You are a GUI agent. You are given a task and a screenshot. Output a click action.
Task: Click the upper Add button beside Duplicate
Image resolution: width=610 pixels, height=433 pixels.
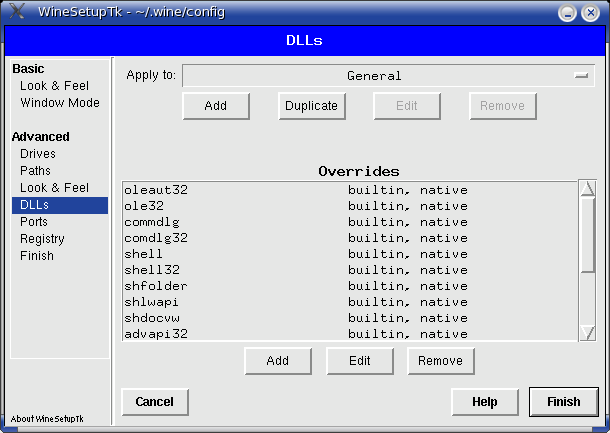tap(215, 106)
